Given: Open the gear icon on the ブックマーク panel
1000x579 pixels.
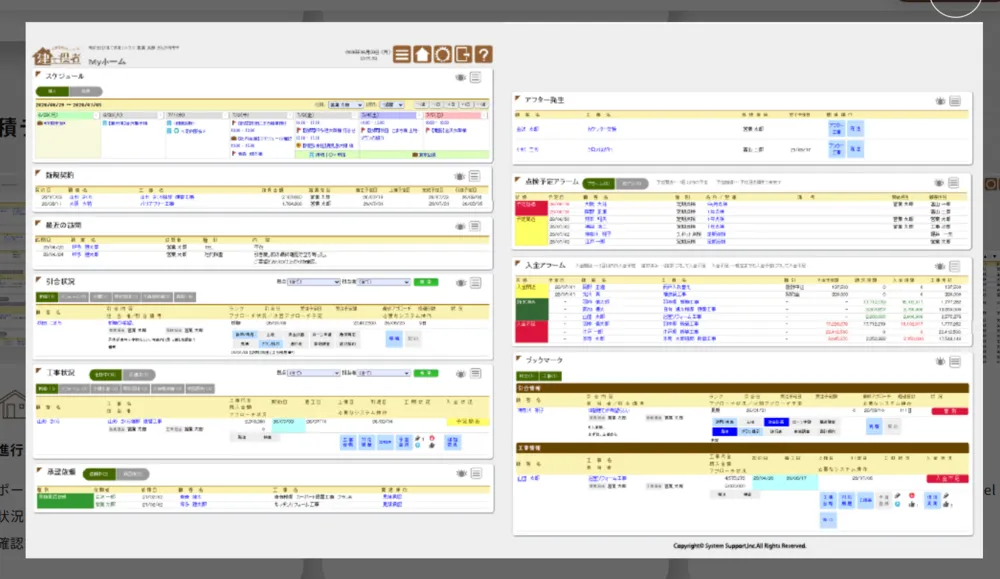Looking at the screenshot, I should pyautogui.click(x=940, y=362).
